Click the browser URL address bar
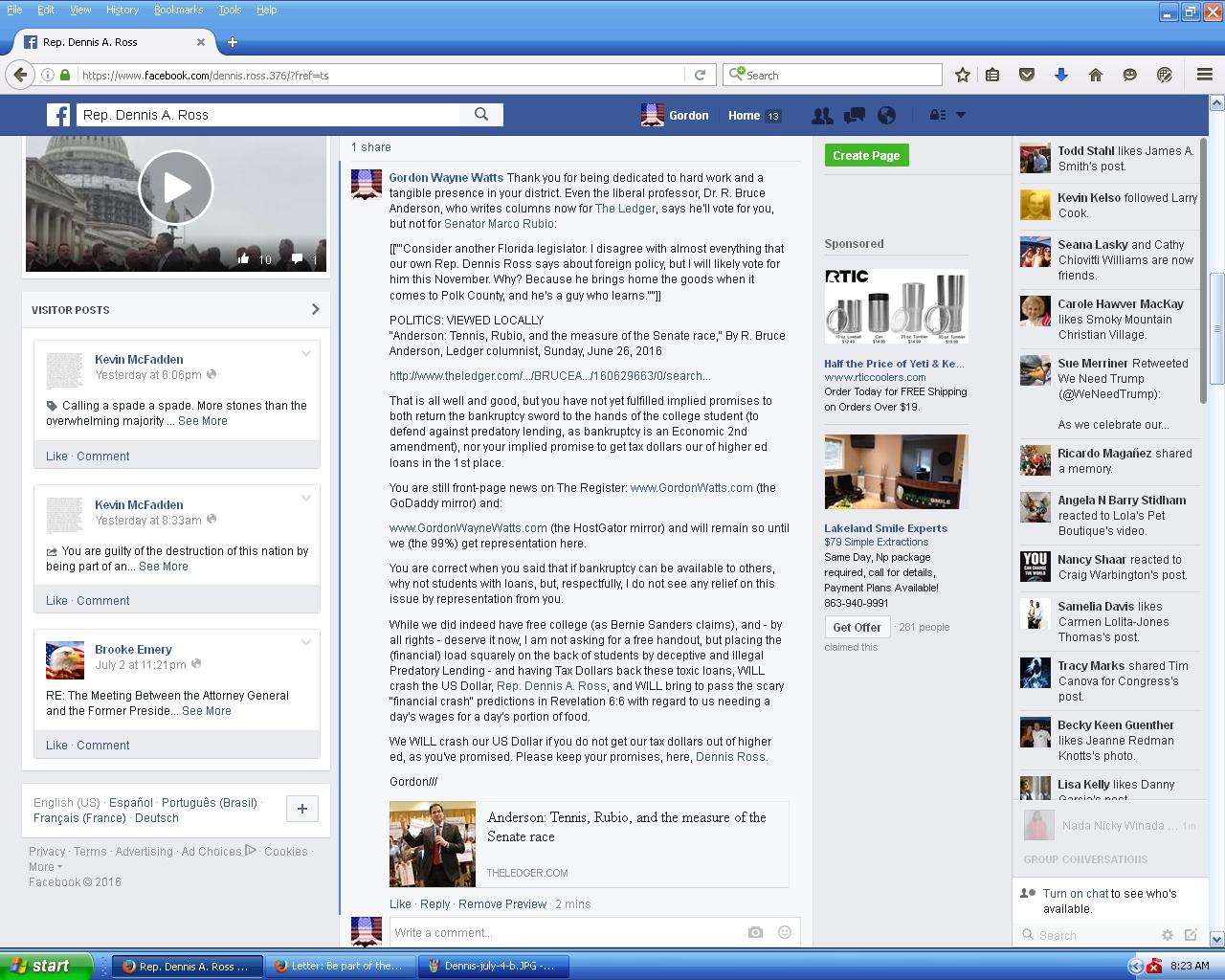This screenshot has height=980, width=1225. [x=381, y=75]
